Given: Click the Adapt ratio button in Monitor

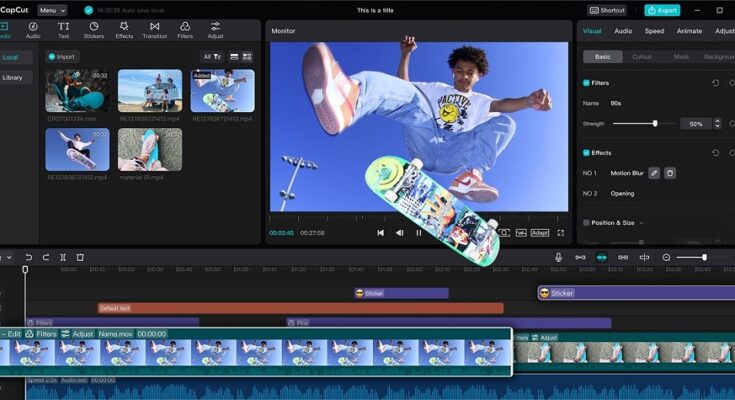Looking at the screenshot, I should coord(540,233).
